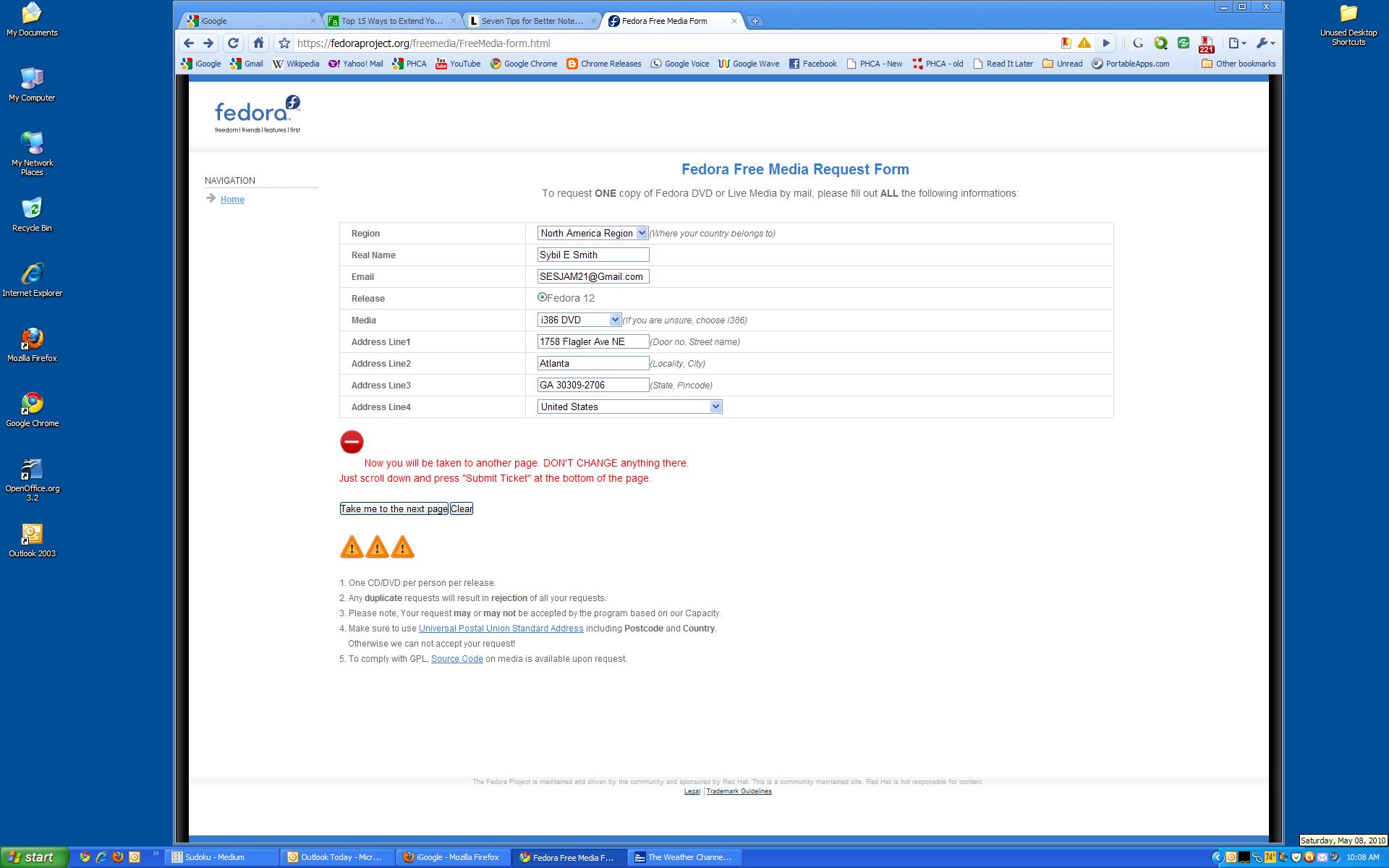Click Take me to the next page
Viewport: 1389px width, 868px height.
click(x=394, y=509)
